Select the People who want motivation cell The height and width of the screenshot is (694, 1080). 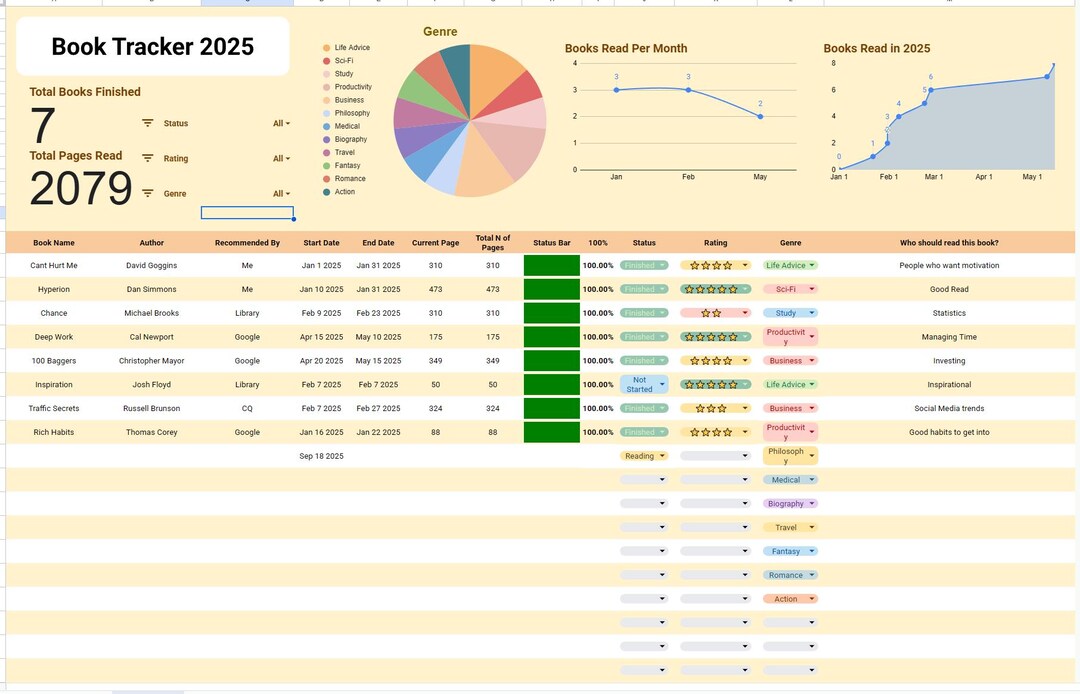tap(949, 265)
